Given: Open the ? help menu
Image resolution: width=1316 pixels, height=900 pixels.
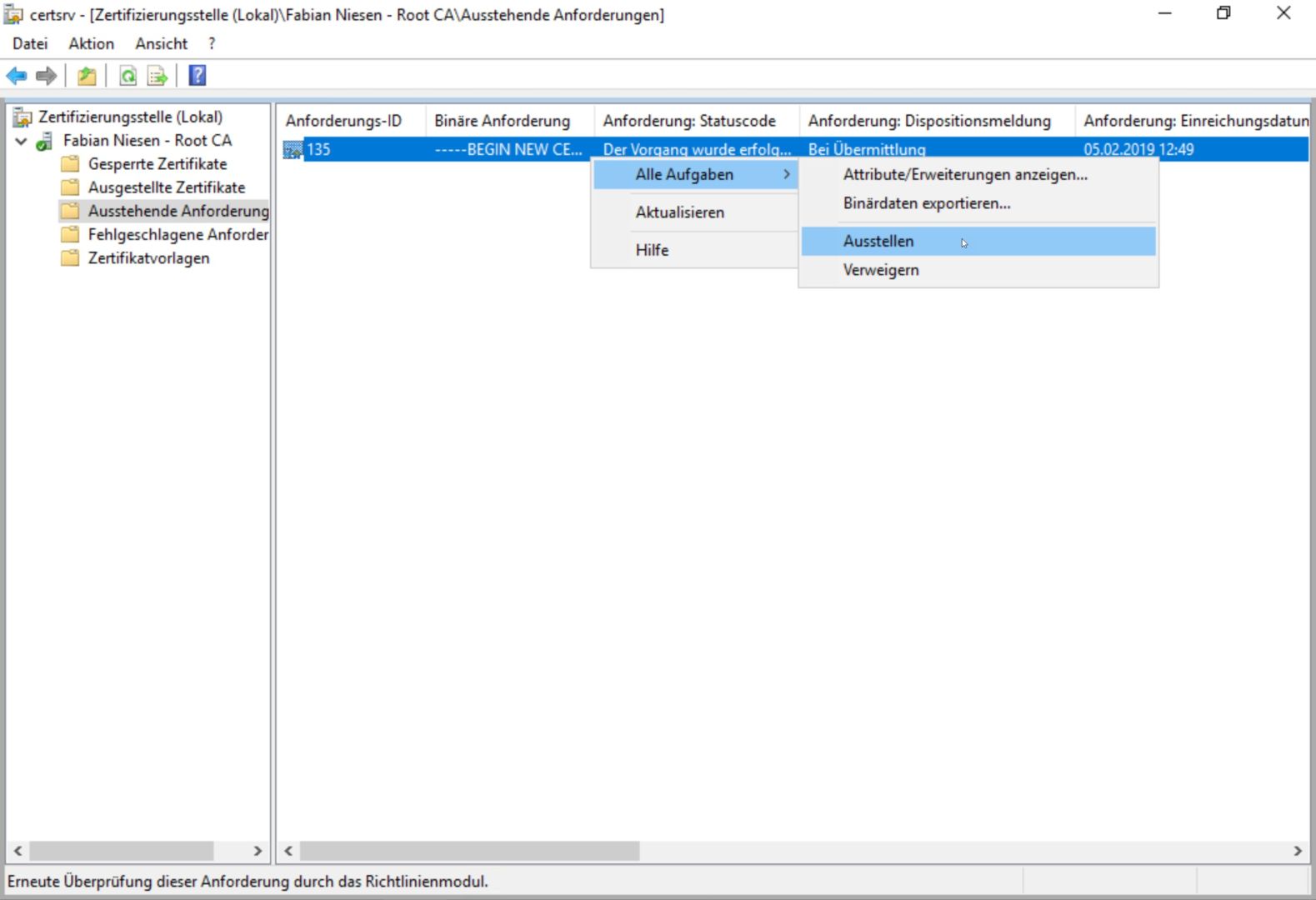Looking at the screenshot, I should 212,43.
